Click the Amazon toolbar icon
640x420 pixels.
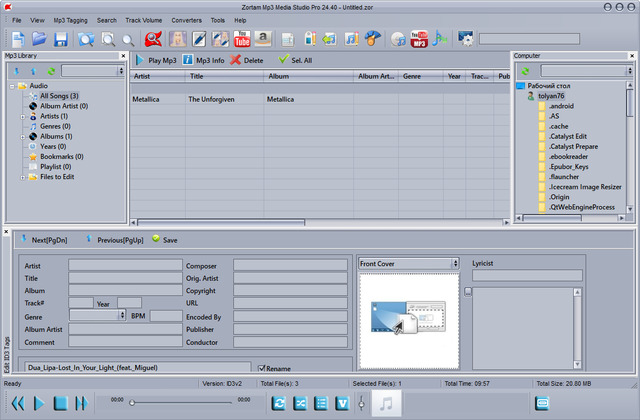pyautogui.click(x=263, y=39)
